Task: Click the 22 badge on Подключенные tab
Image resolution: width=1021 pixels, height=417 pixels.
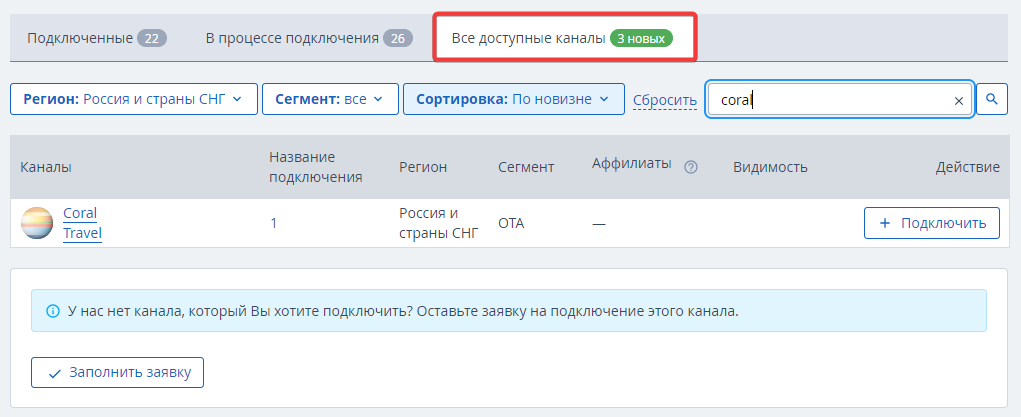Action: click(152, 38)
